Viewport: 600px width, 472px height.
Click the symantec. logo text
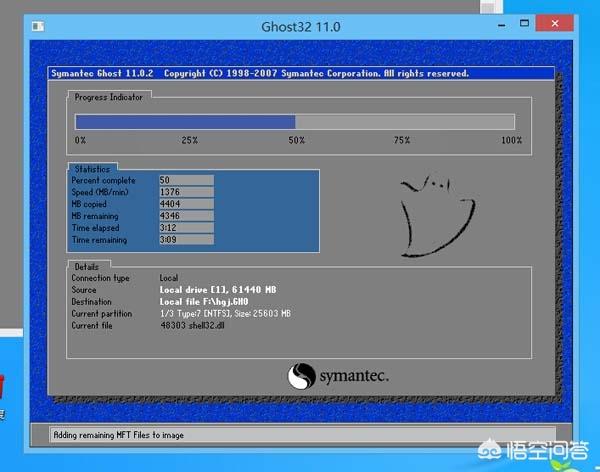[354, 376]
